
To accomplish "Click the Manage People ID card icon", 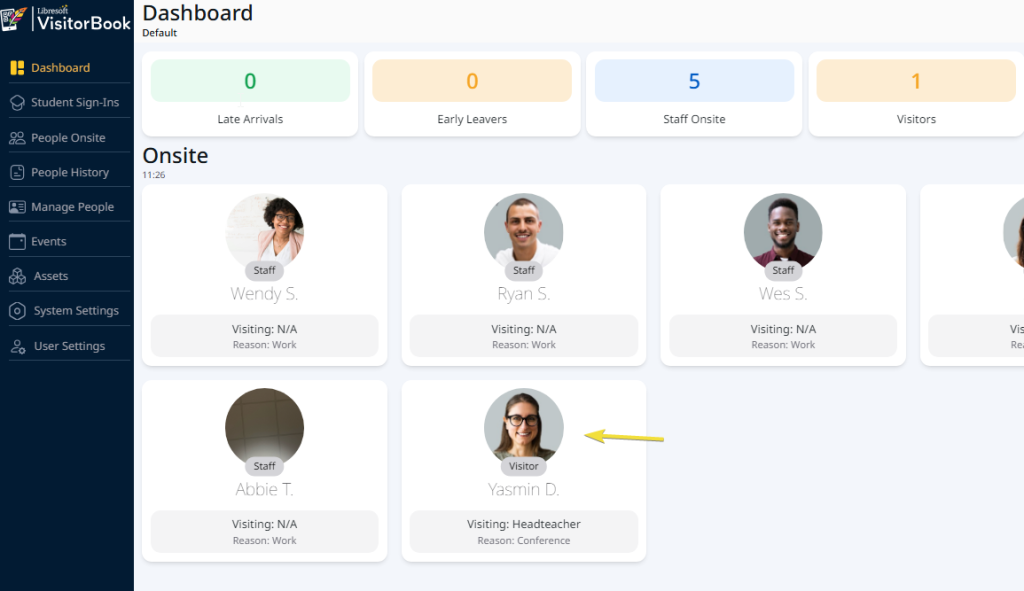I will 16,207.
